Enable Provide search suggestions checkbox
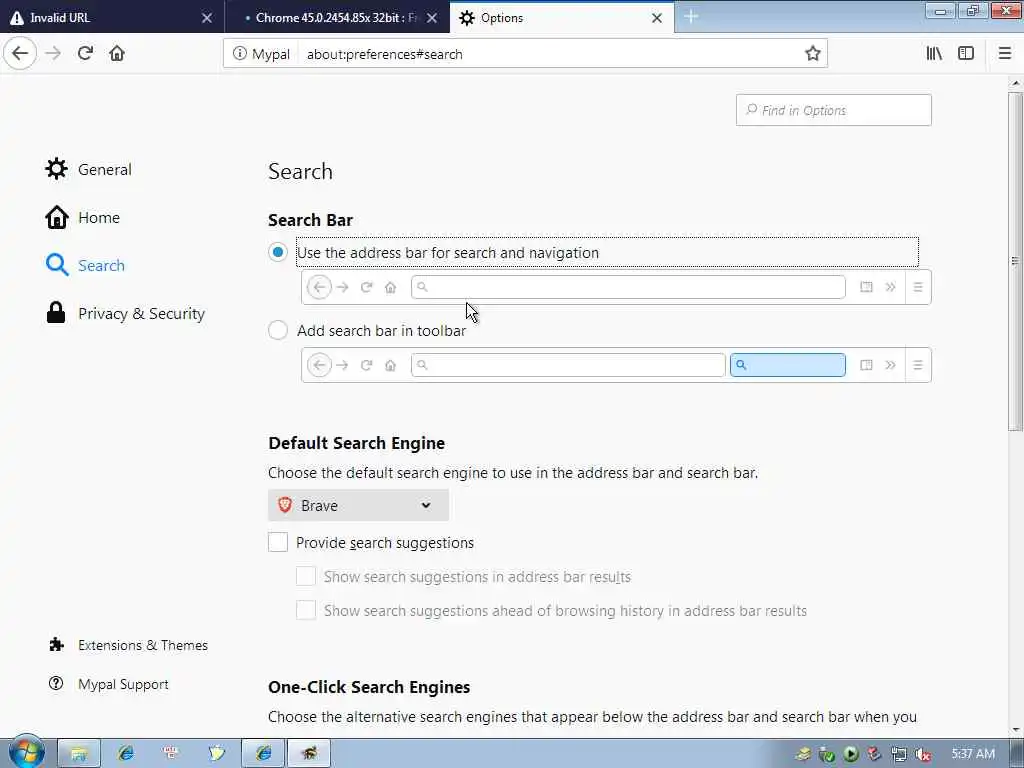Image resolution: width=1024 pixels, height=768 pixels. pyautogui.click(x=278, y=542)
